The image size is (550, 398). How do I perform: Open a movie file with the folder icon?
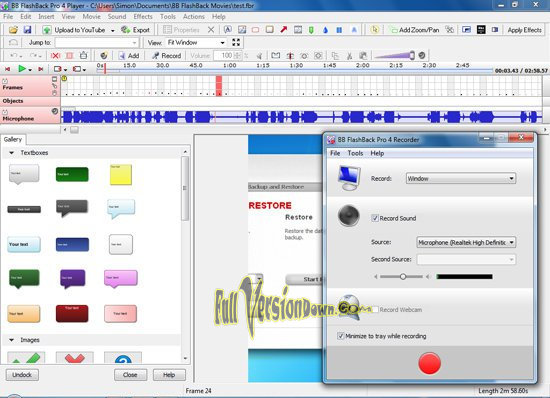point(13,30)
